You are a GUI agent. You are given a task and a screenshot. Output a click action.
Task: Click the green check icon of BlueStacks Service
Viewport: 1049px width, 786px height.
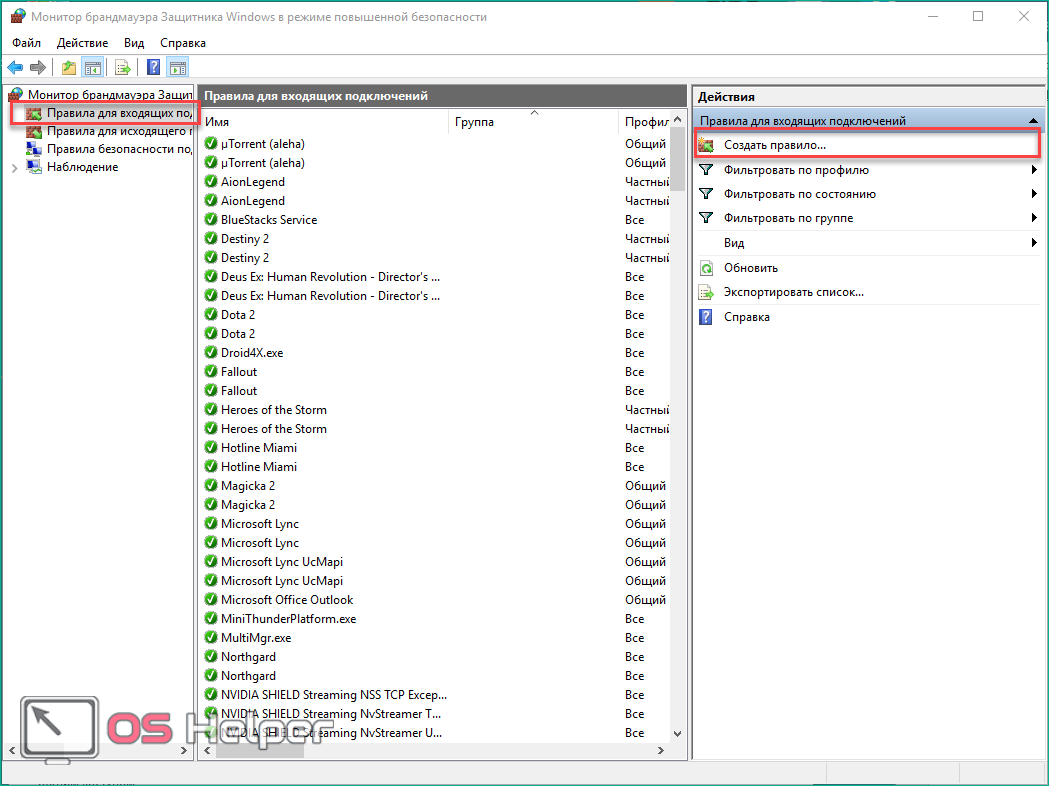coord(211,219)
